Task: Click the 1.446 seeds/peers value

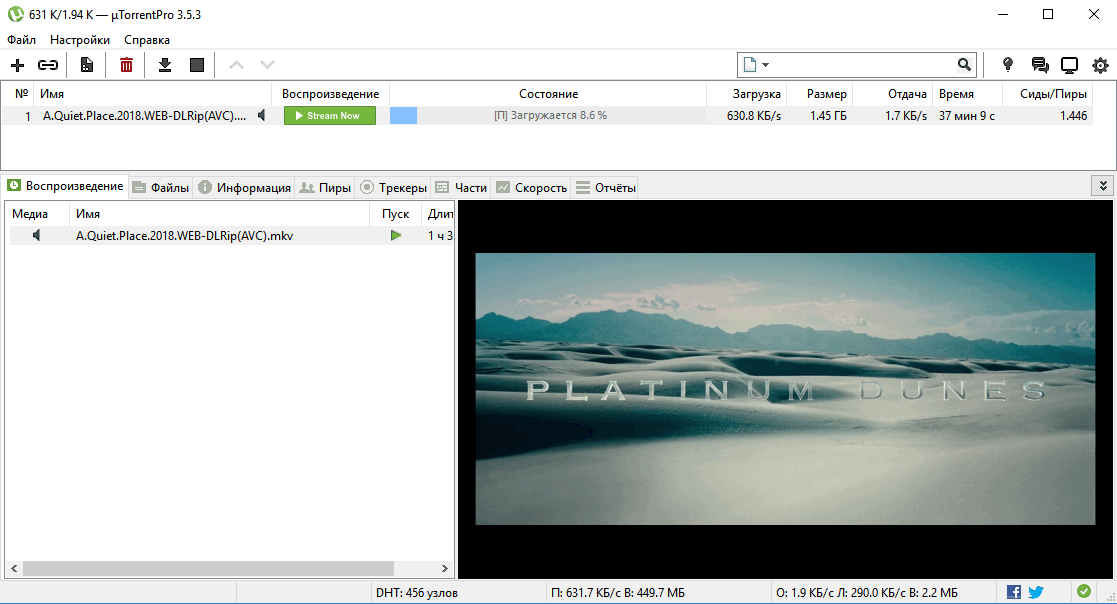Action: coord(1073,115)
